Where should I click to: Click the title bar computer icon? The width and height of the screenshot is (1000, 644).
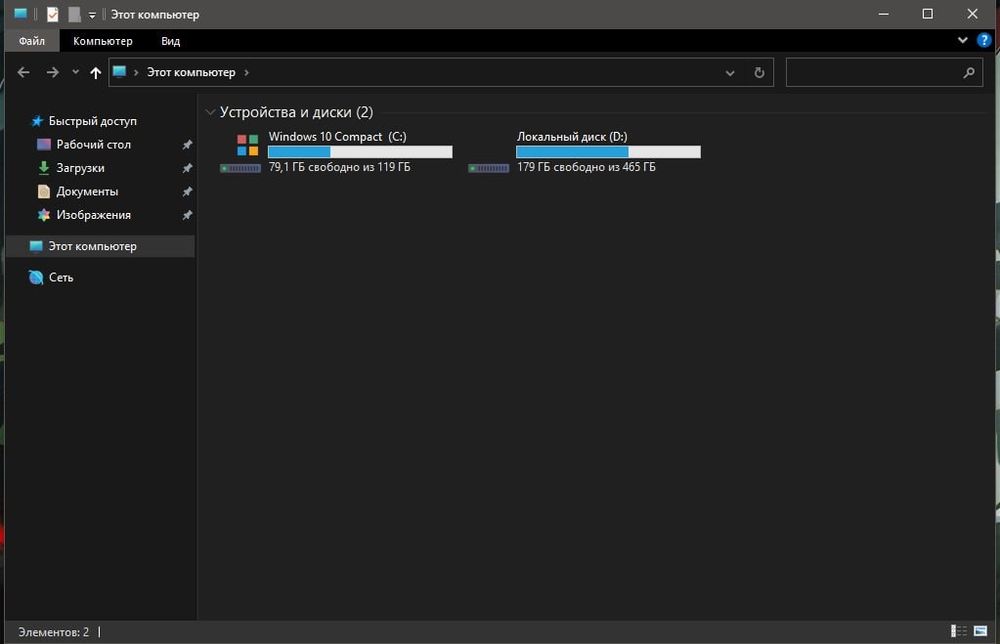tap(20, 13)
